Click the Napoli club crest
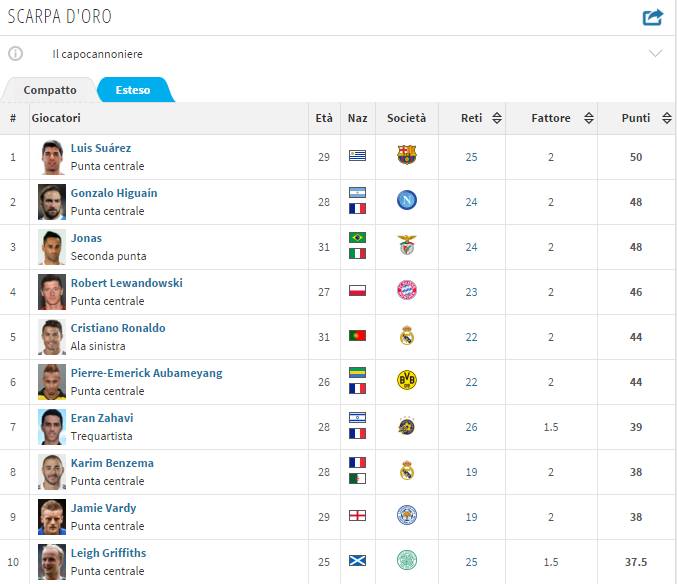 406,200
